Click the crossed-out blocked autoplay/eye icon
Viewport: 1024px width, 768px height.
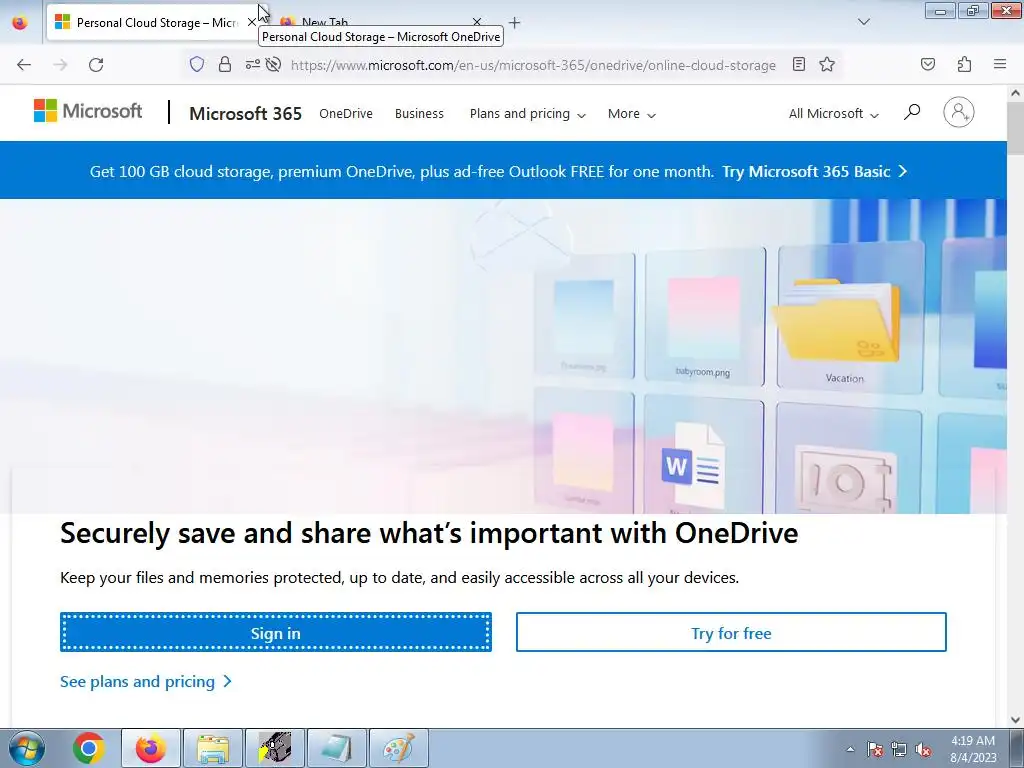[274, 64]
